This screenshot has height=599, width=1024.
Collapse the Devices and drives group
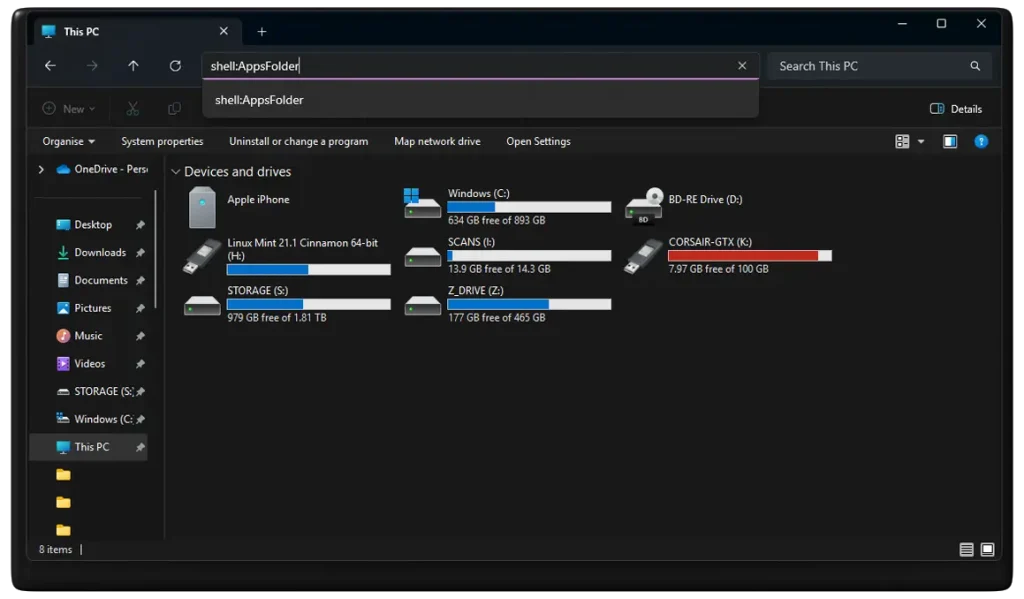(x=175, y=172)
